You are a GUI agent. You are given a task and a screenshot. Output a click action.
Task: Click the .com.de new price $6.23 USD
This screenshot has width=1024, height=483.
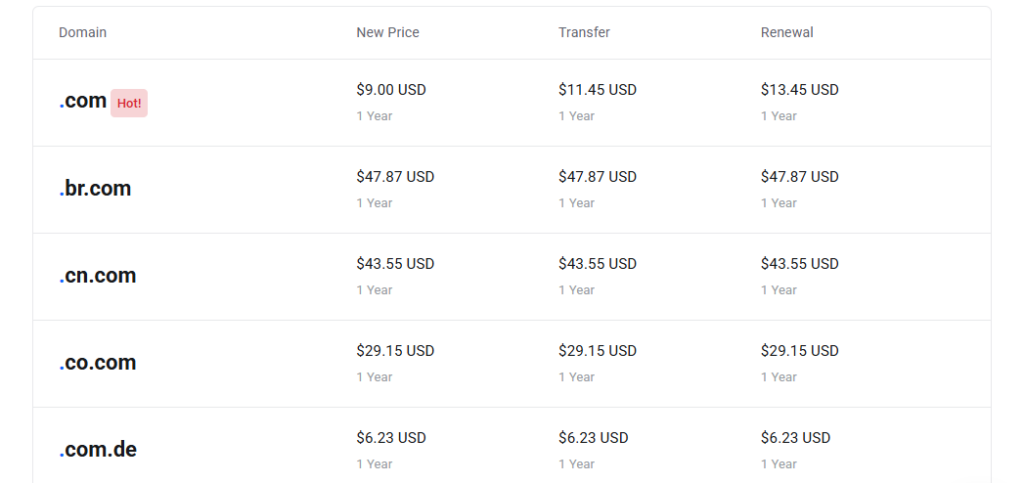pyautogui.click(x=391, y=438)
